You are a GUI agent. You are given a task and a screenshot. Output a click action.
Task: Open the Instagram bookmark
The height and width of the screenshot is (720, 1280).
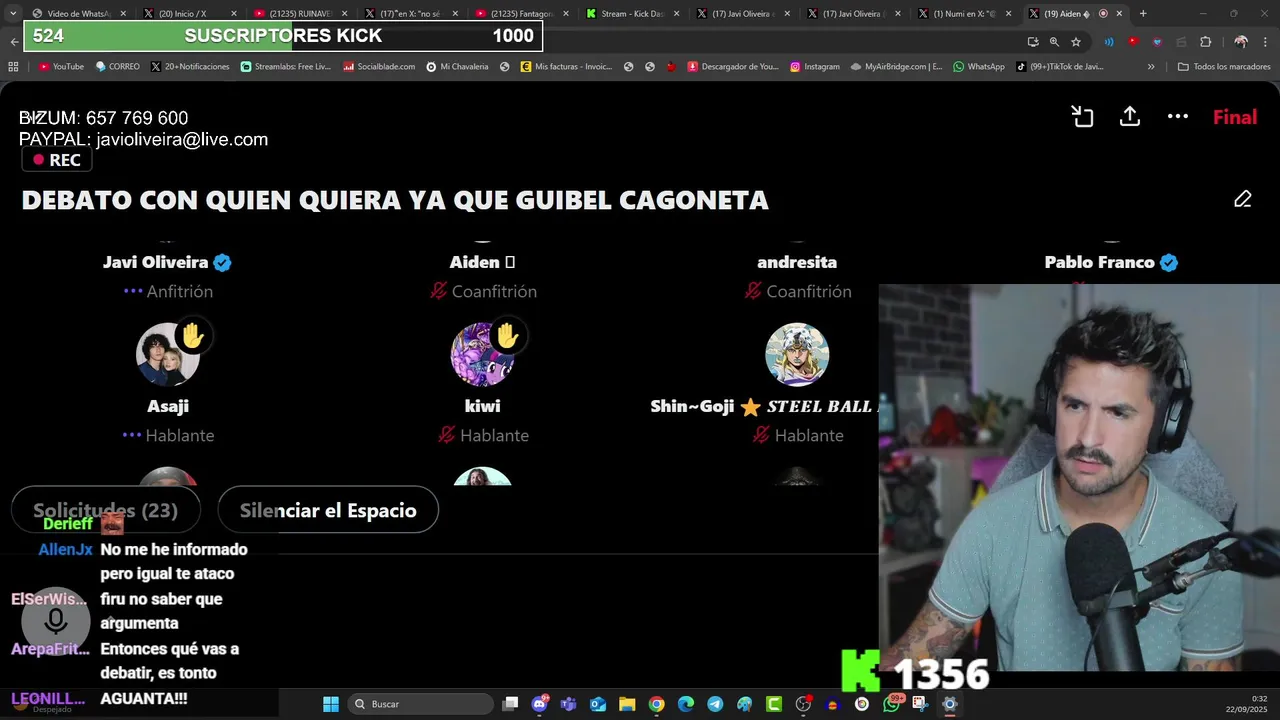815,67
